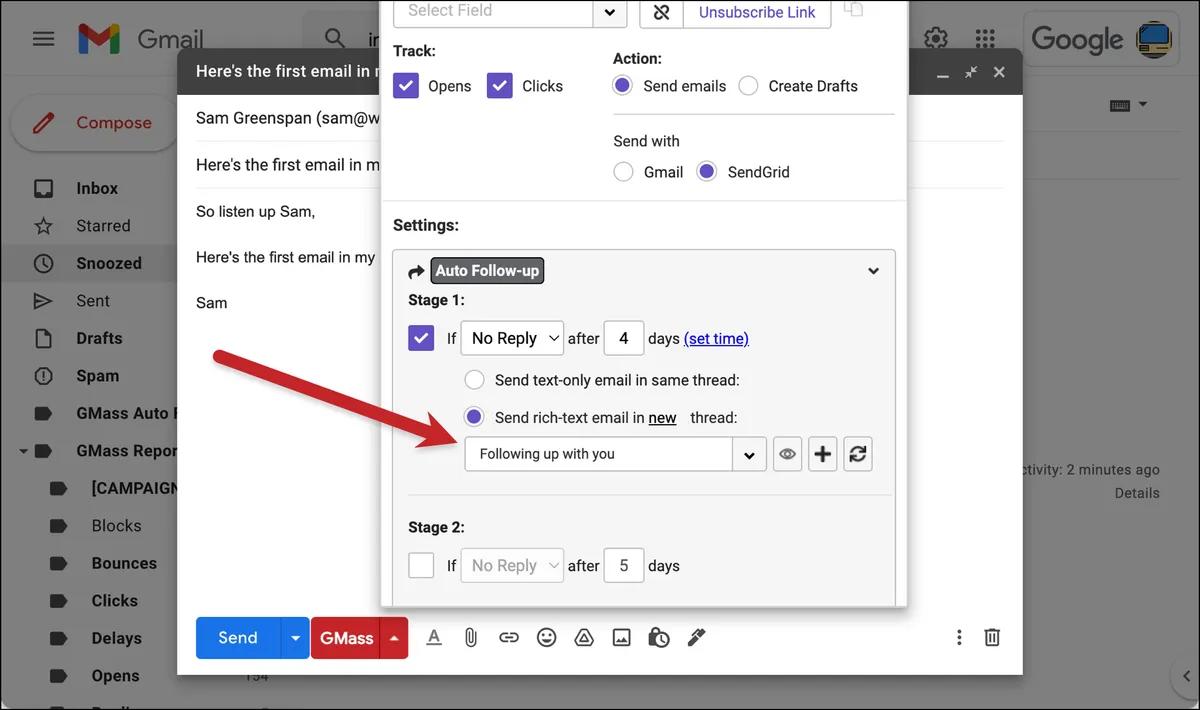Image resolution: width=1200 pixels, height=710 pixels.
Task: Click the attach files paperclip icon
Action: [x=471, y=637]
